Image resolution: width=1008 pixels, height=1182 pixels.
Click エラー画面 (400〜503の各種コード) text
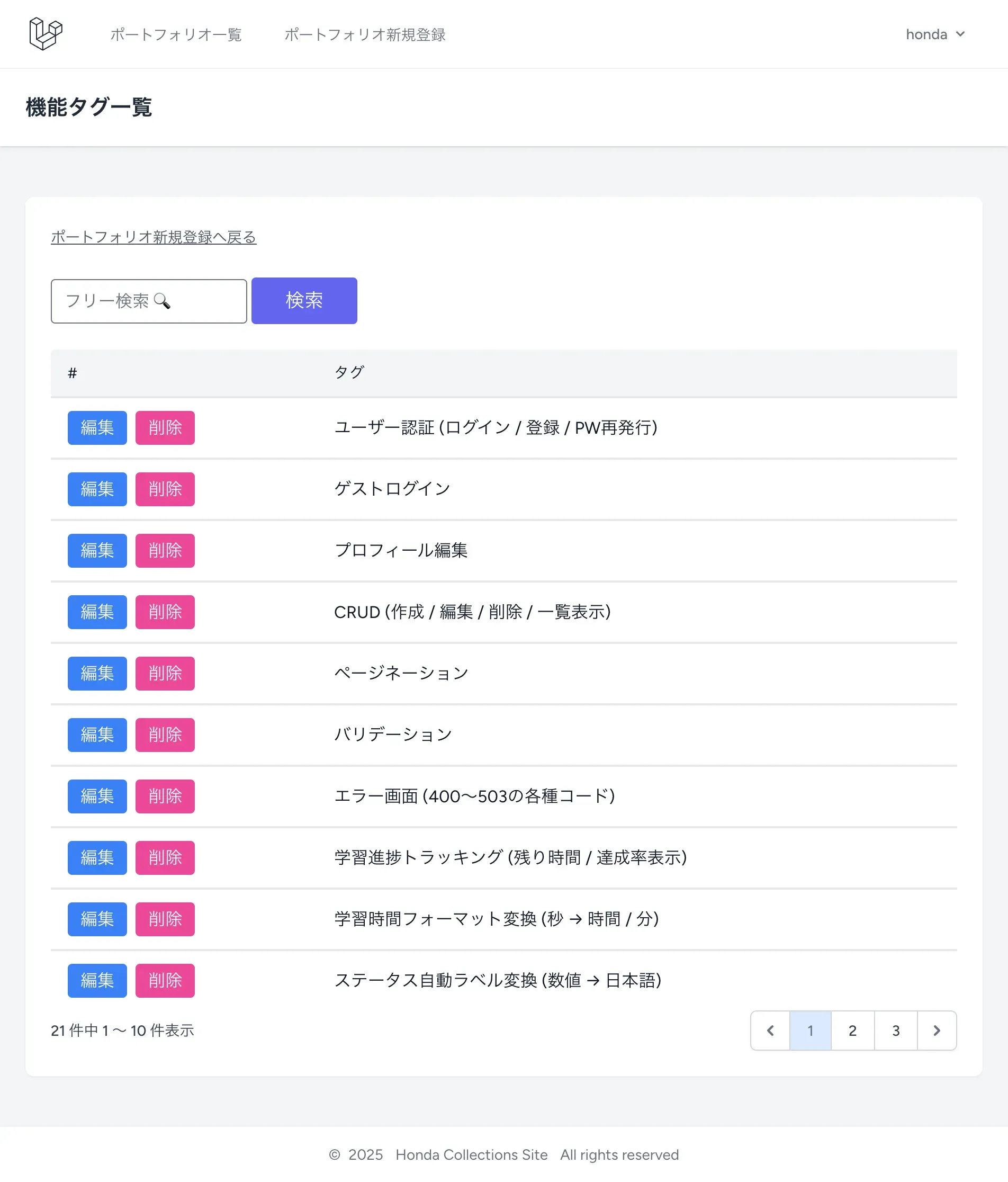tap(475, 796)
